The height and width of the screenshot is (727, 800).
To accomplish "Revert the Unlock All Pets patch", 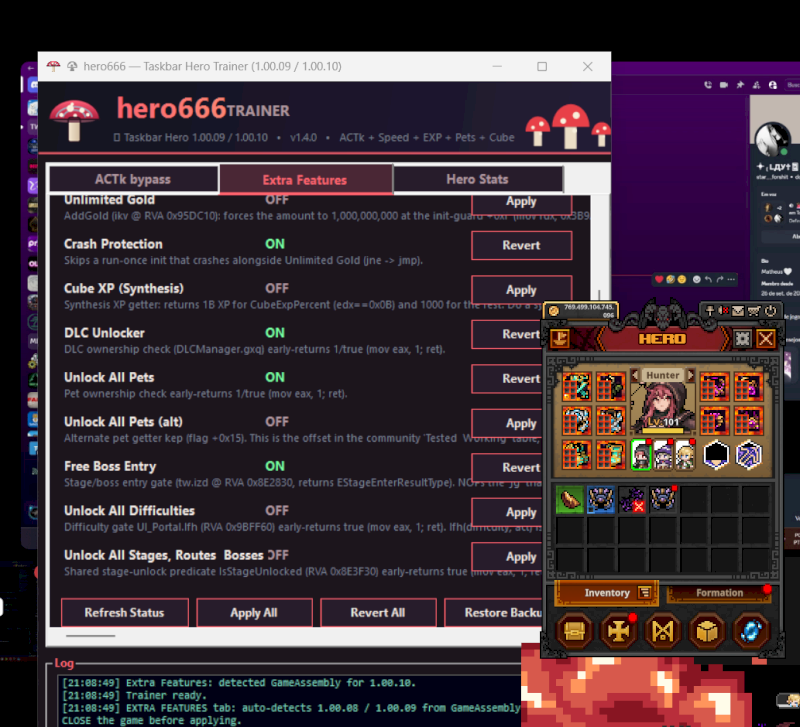I will tap(508, 379).
